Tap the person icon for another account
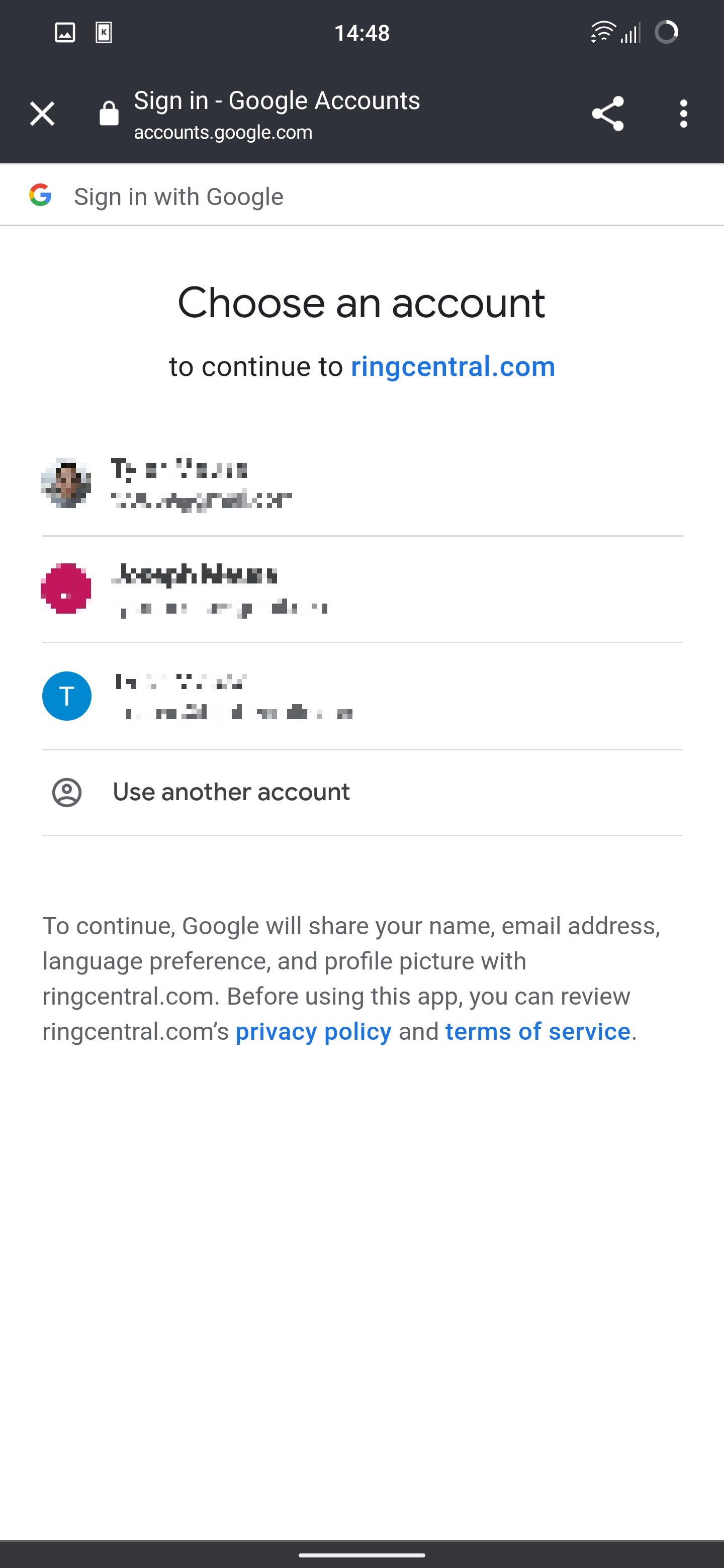 (67, 793)
